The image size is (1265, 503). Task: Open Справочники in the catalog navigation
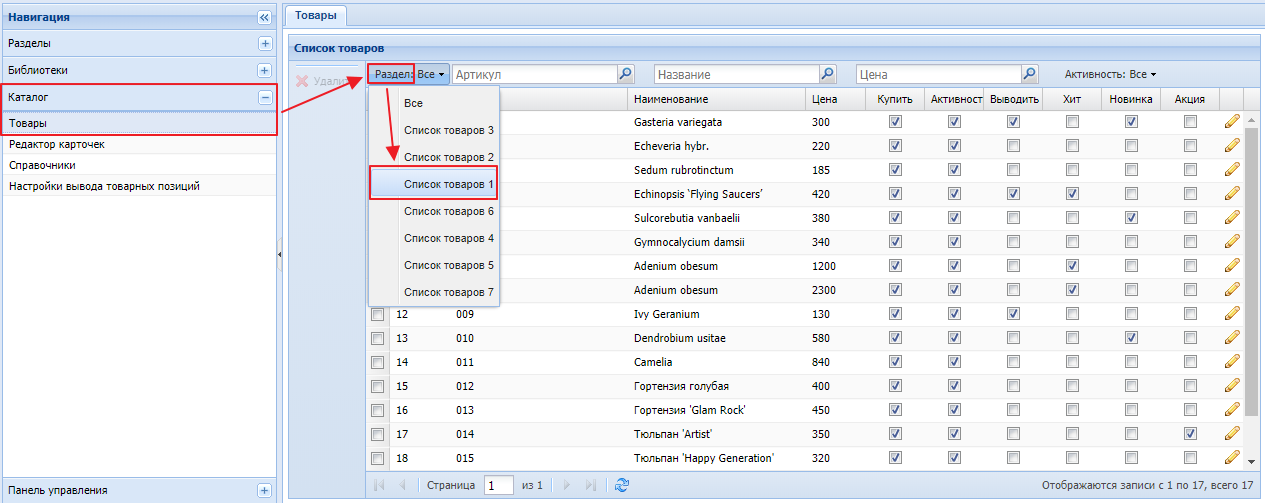(x=43, y=165)
